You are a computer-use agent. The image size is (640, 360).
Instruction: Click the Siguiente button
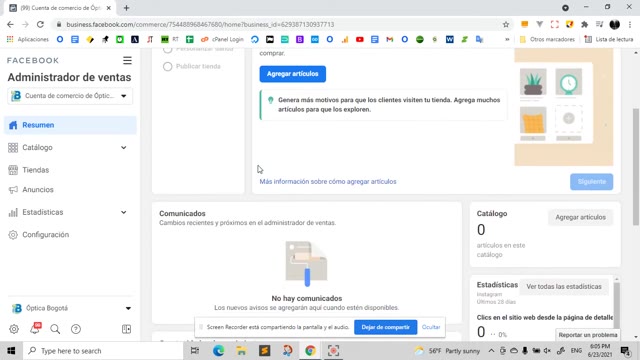tap(591, 182)
